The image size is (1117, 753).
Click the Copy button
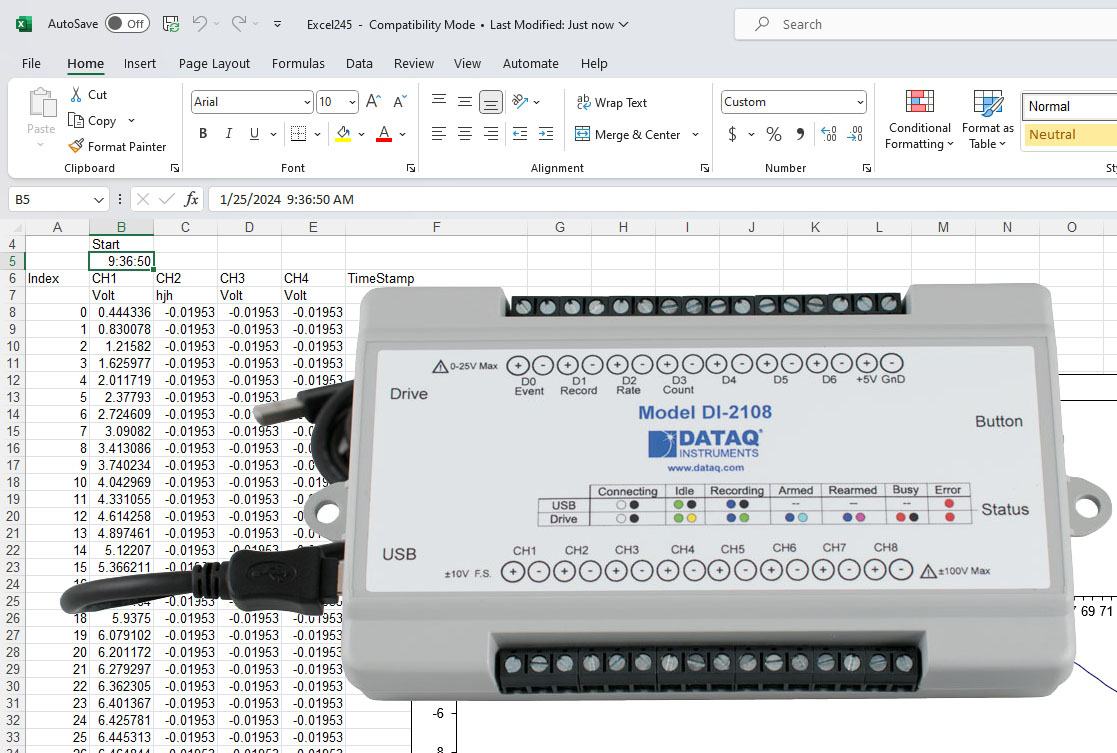(93, 120)
